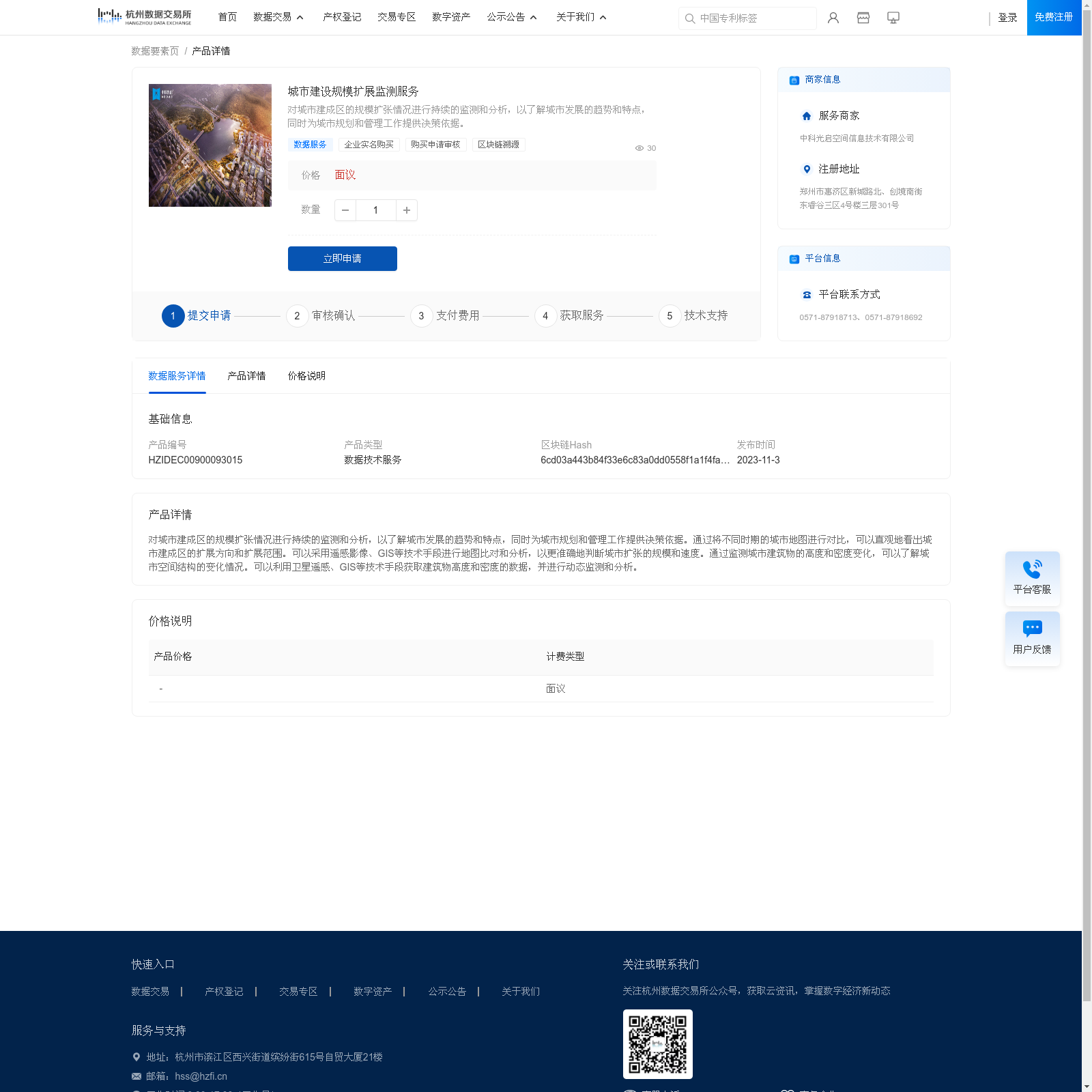Expand the 数据交易 dropdown menu
The width and height of the screenshot is (1092, 1092).
click(278, 17)
